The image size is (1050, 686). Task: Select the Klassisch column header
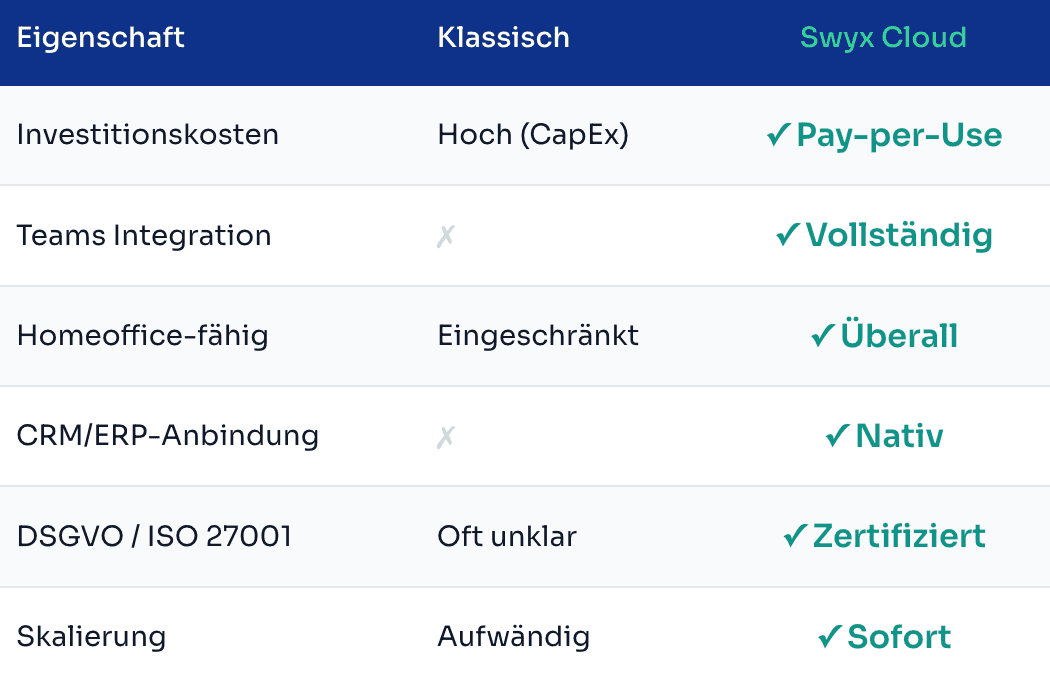tap(503, 38)
